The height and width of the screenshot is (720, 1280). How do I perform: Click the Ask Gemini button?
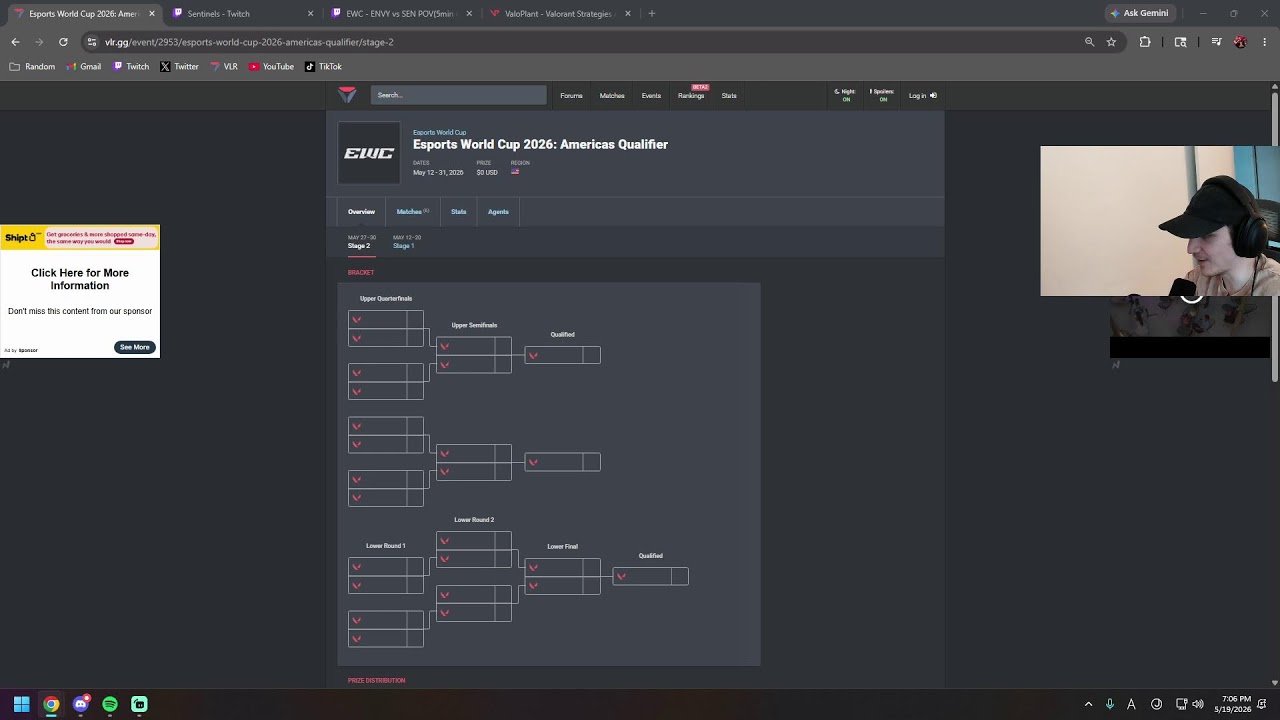click(1139, 14)
